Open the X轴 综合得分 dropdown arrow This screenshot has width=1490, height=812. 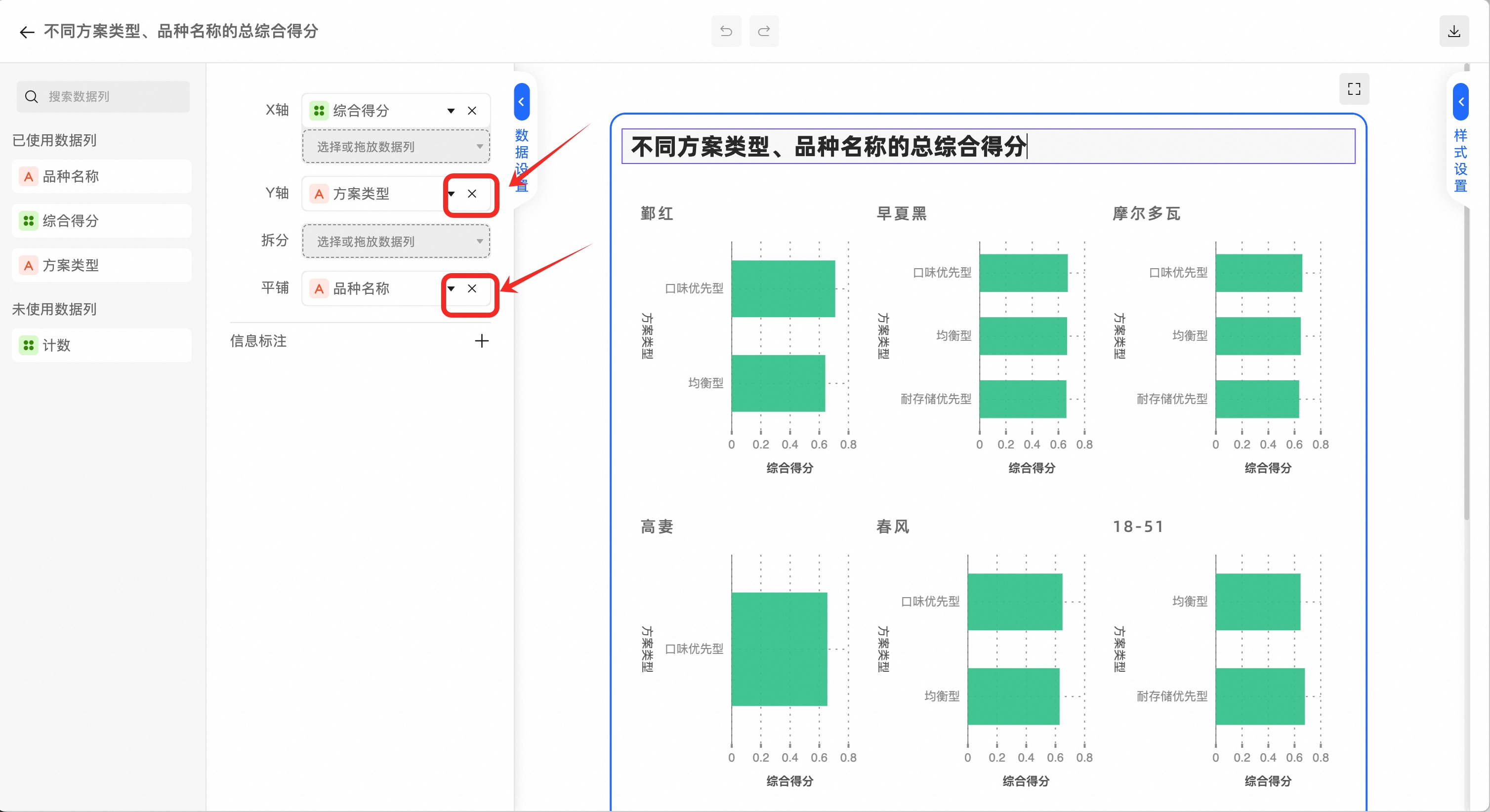pyautogui.click(x=451, y=111)
